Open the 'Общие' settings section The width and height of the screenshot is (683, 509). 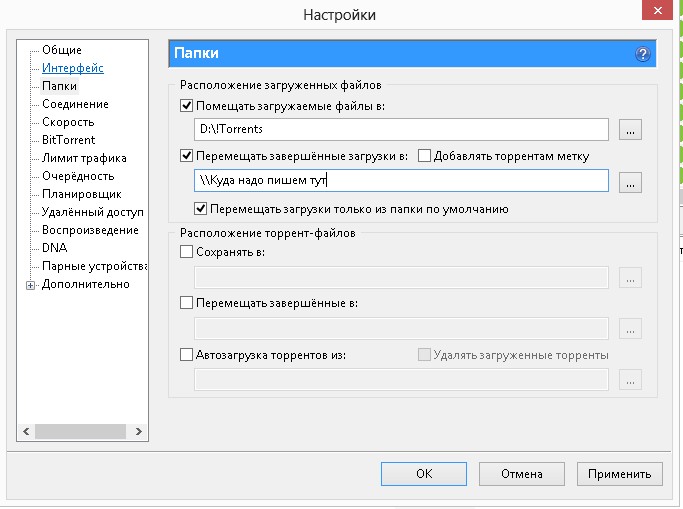pyautogui.click(x=62, y=50)
